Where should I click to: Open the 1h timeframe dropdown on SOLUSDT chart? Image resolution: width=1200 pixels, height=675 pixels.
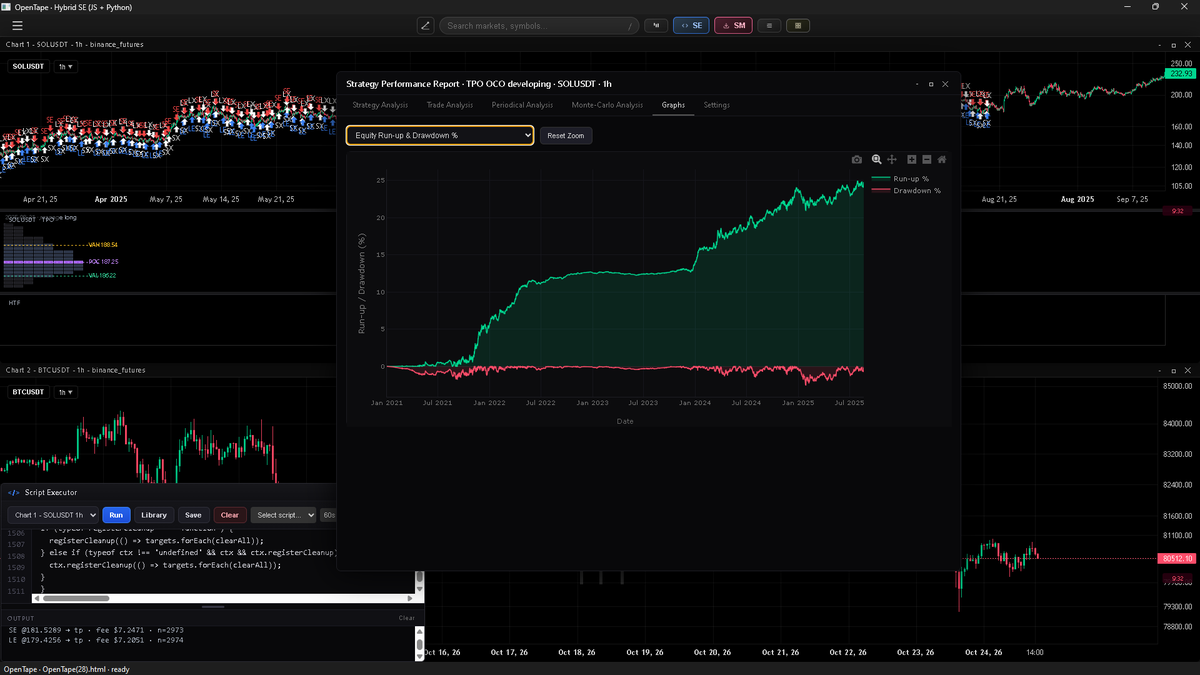click(x=67, y=66)
